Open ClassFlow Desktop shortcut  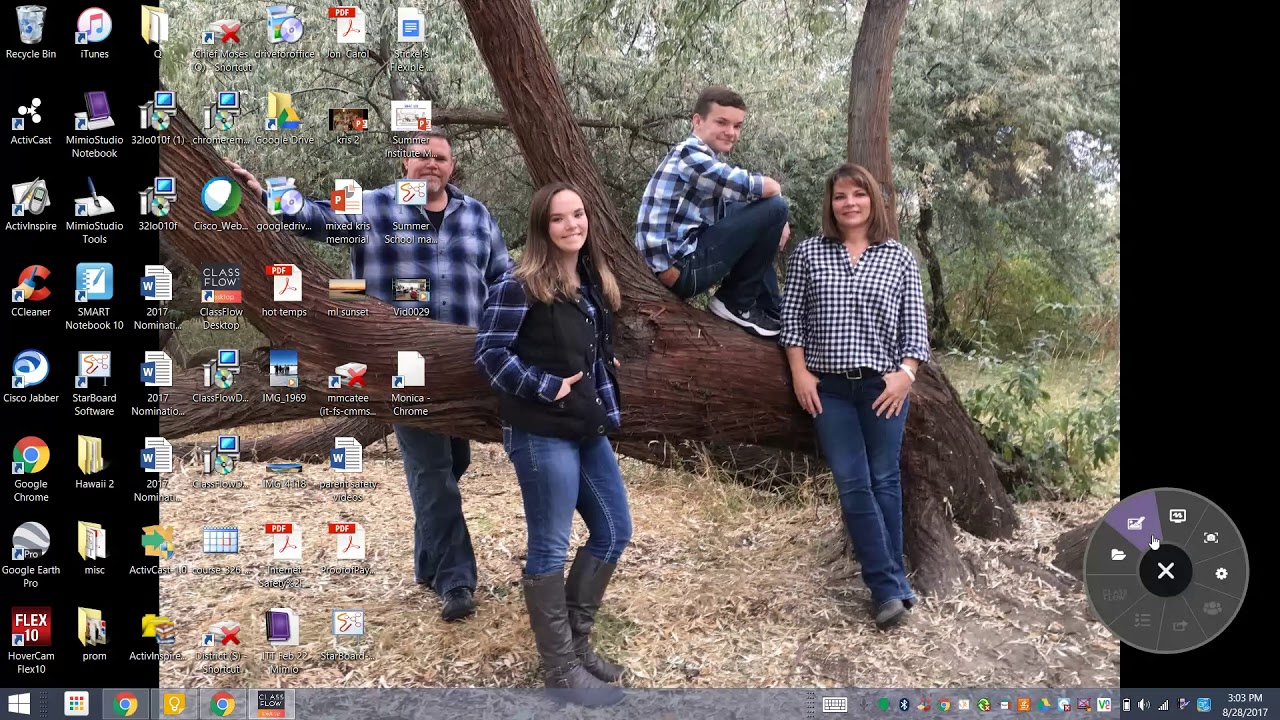pos(221,297)
